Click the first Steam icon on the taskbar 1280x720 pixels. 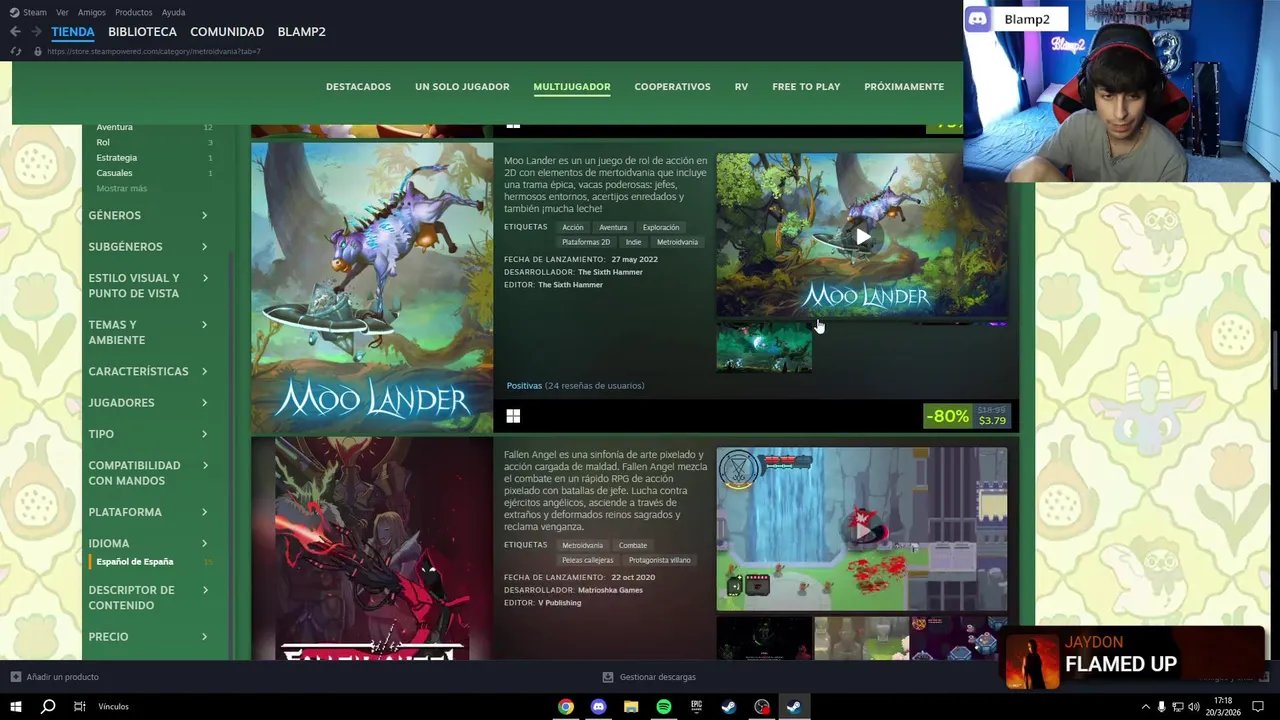pyautogui.click(x=729, y=707)
